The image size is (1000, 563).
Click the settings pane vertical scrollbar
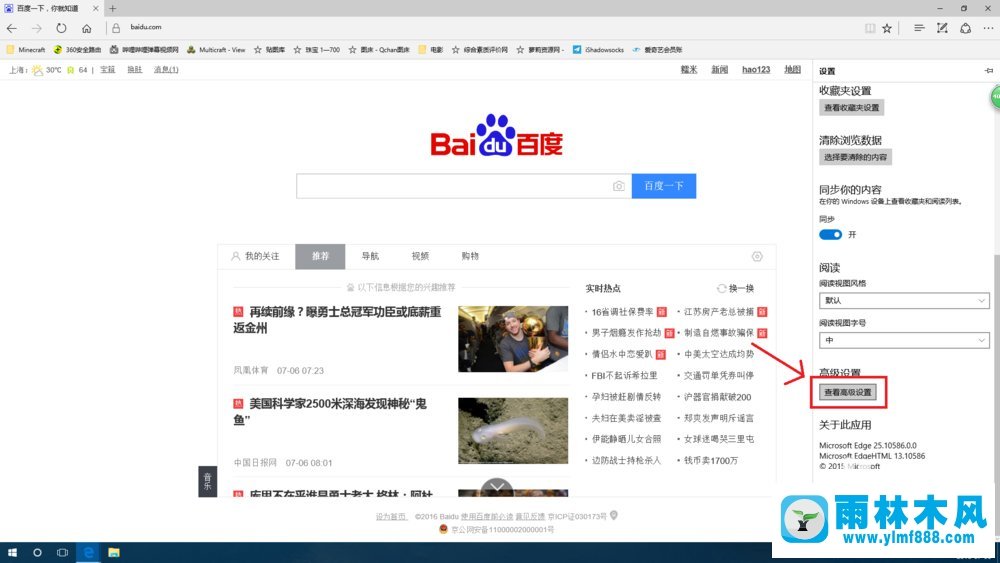point(996,370)
